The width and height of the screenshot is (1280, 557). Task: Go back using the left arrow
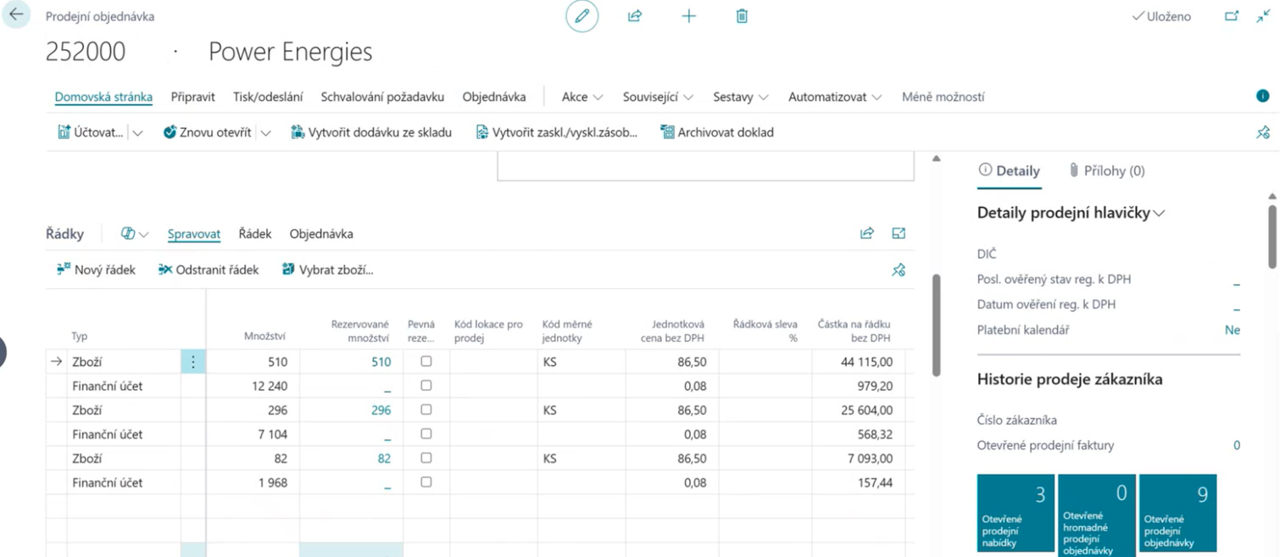[16, 16]
